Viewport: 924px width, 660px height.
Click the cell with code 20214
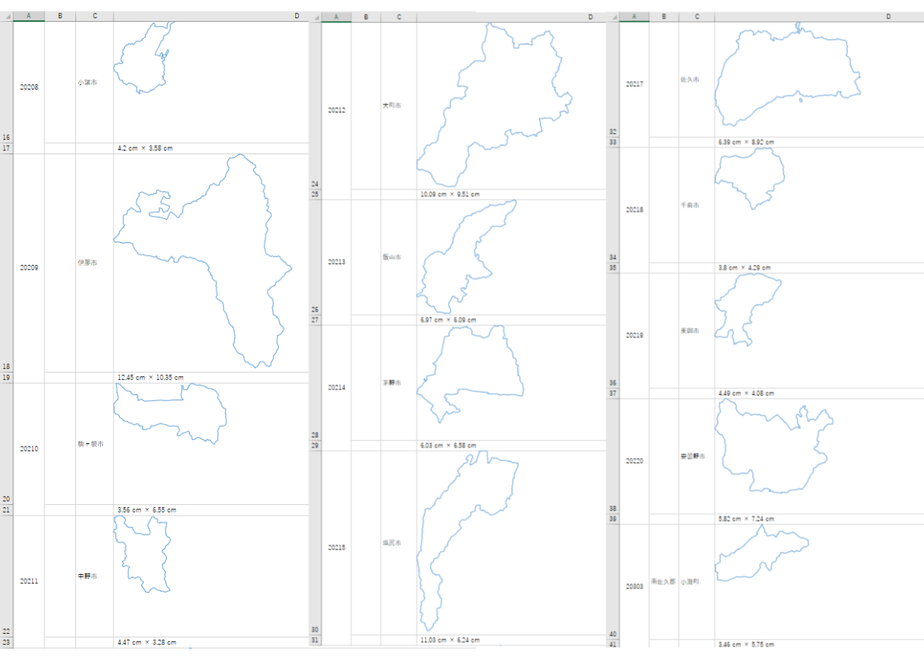[x=336, y=388]
